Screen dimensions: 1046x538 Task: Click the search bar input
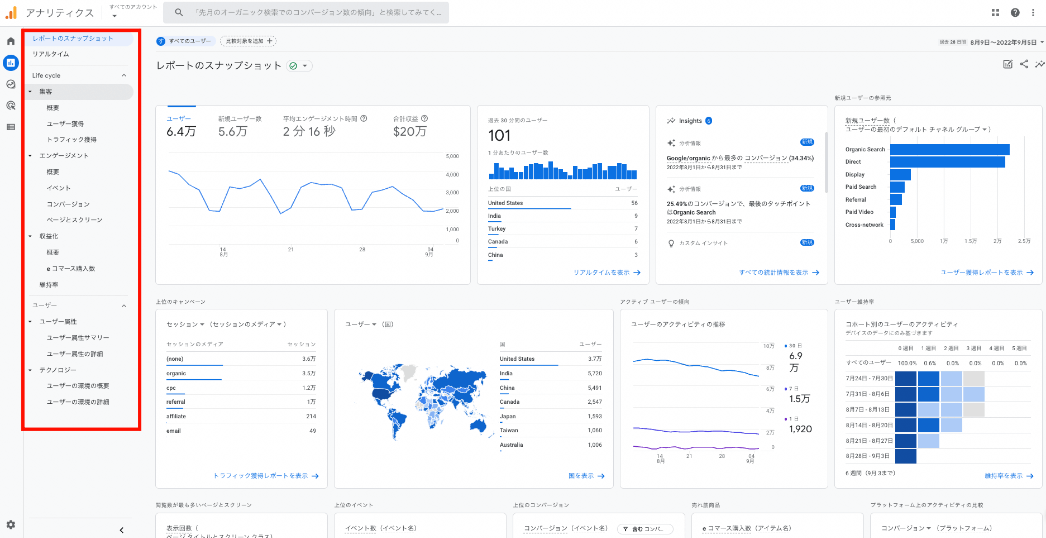coord(306,12)
